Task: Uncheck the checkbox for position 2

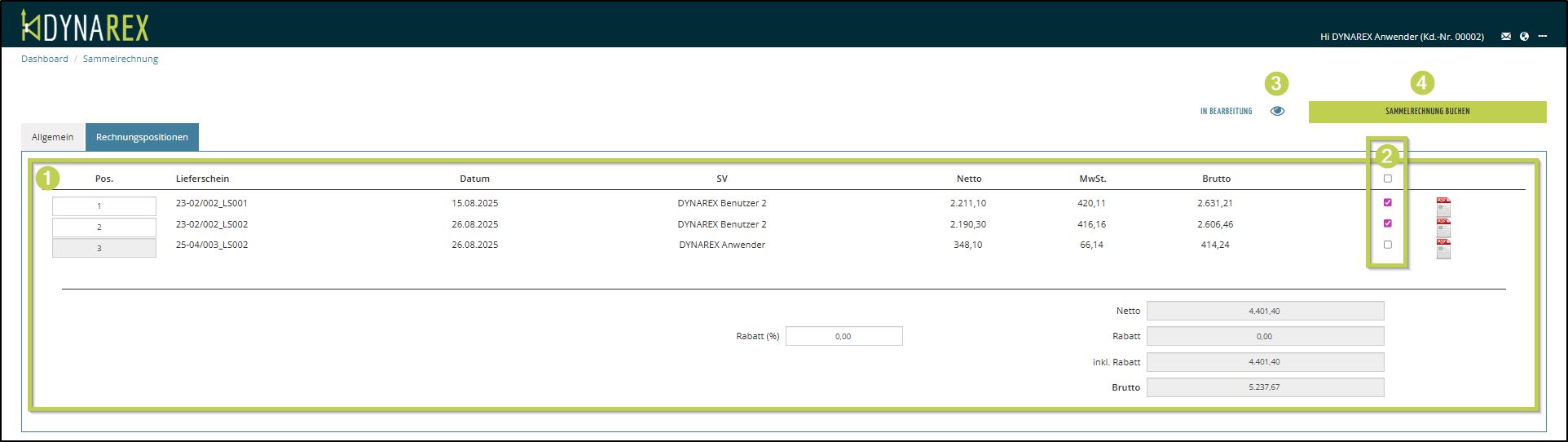Action: tap(1388, 223)
